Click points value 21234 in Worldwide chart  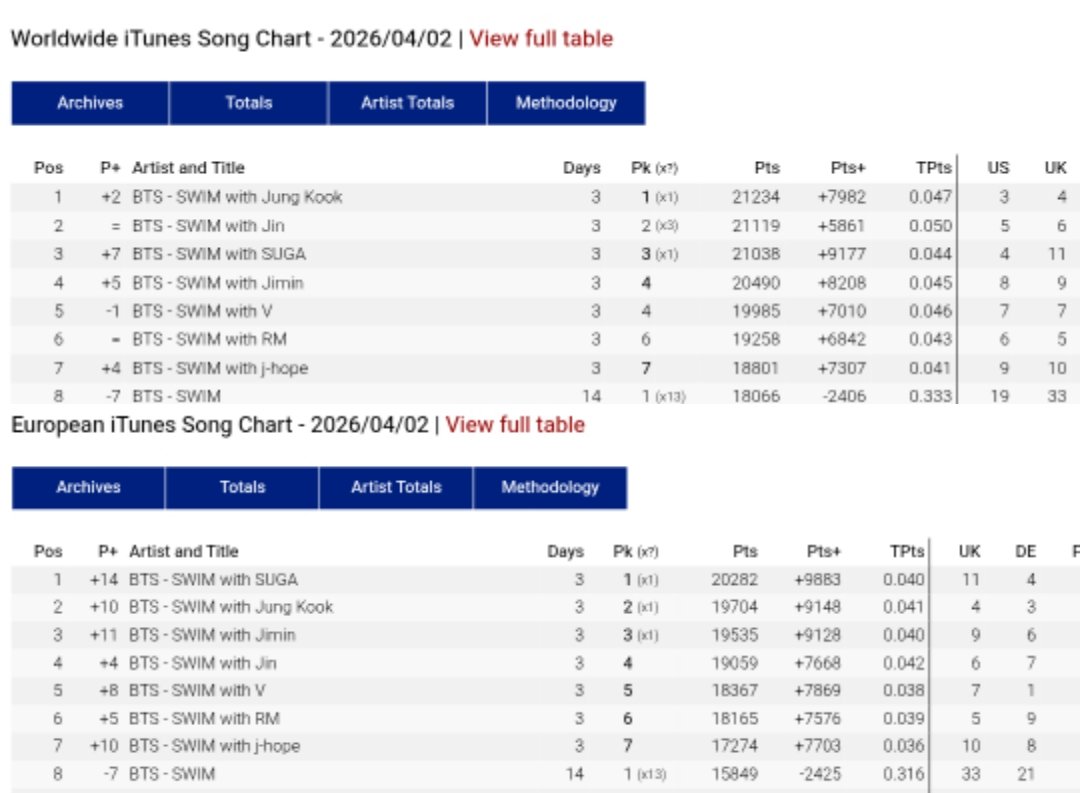point(756,197)
